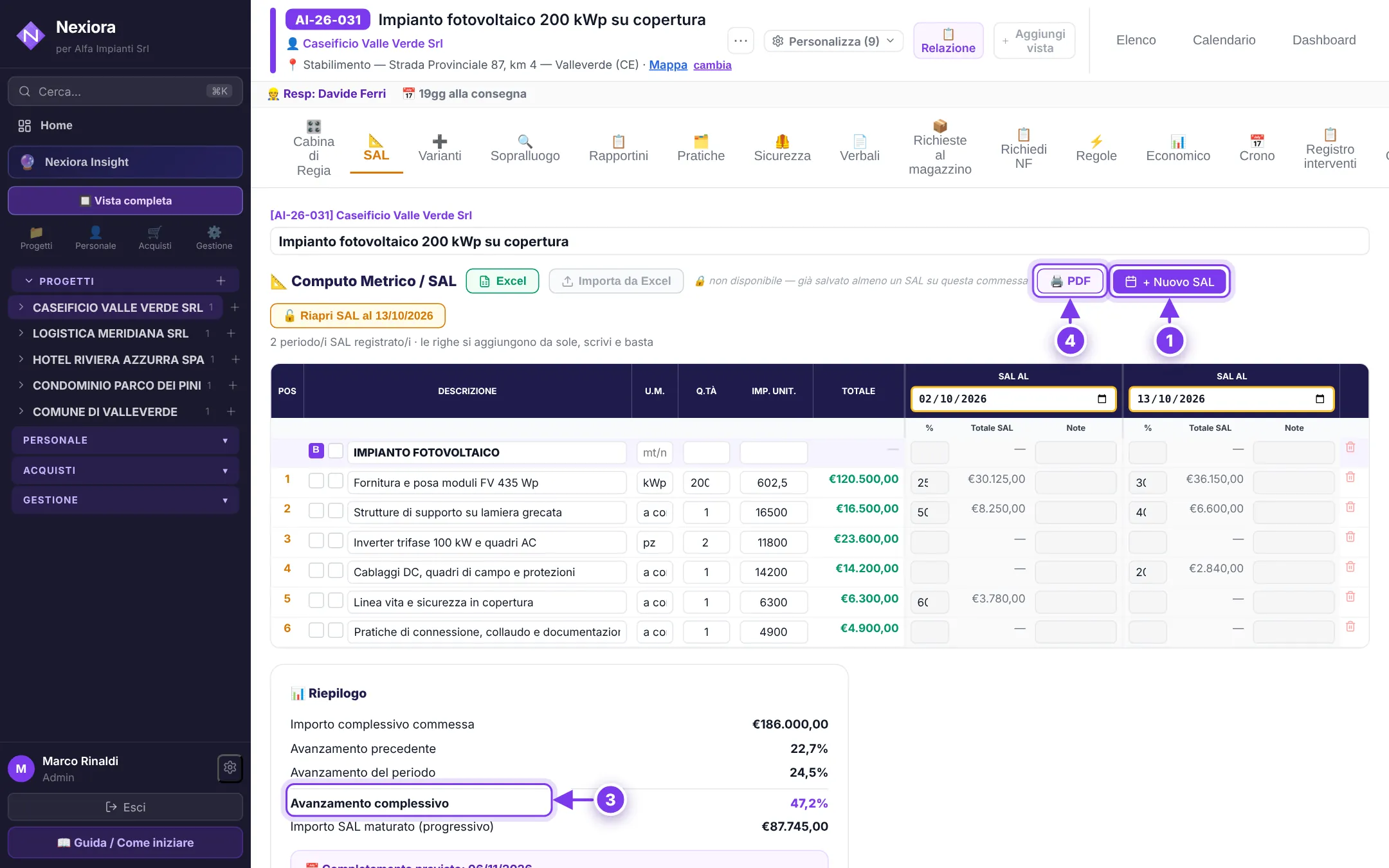This screenshot has height=868, width=1389.
Task: Open the Mappa link
Action: (668, 65)
